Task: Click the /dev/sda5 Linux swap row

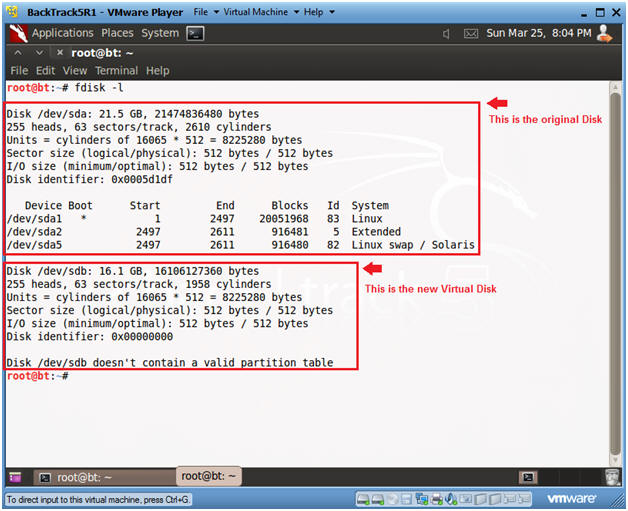Action: [x=240, y=245]
